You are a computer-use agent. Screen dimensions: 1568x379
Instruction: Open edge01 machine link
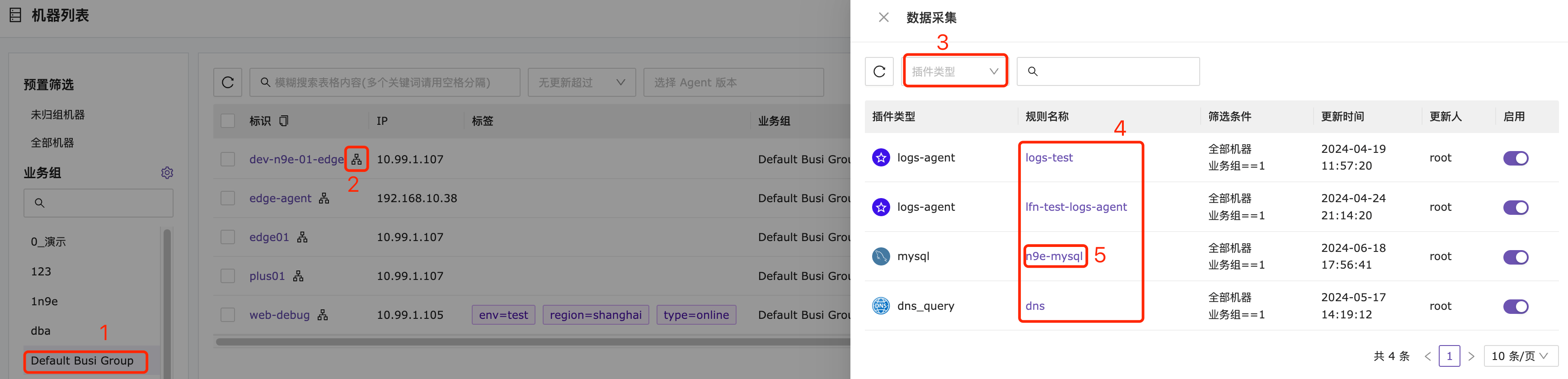pos(269,237)
